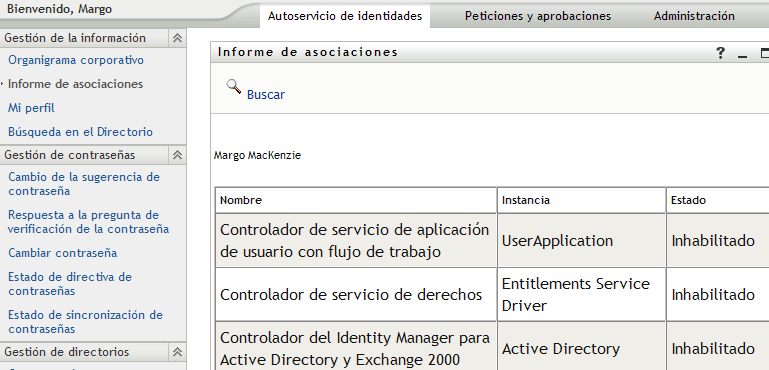Go to Mi perfil
This screenshot has height=370, width=769.
(x=31, y=108)
